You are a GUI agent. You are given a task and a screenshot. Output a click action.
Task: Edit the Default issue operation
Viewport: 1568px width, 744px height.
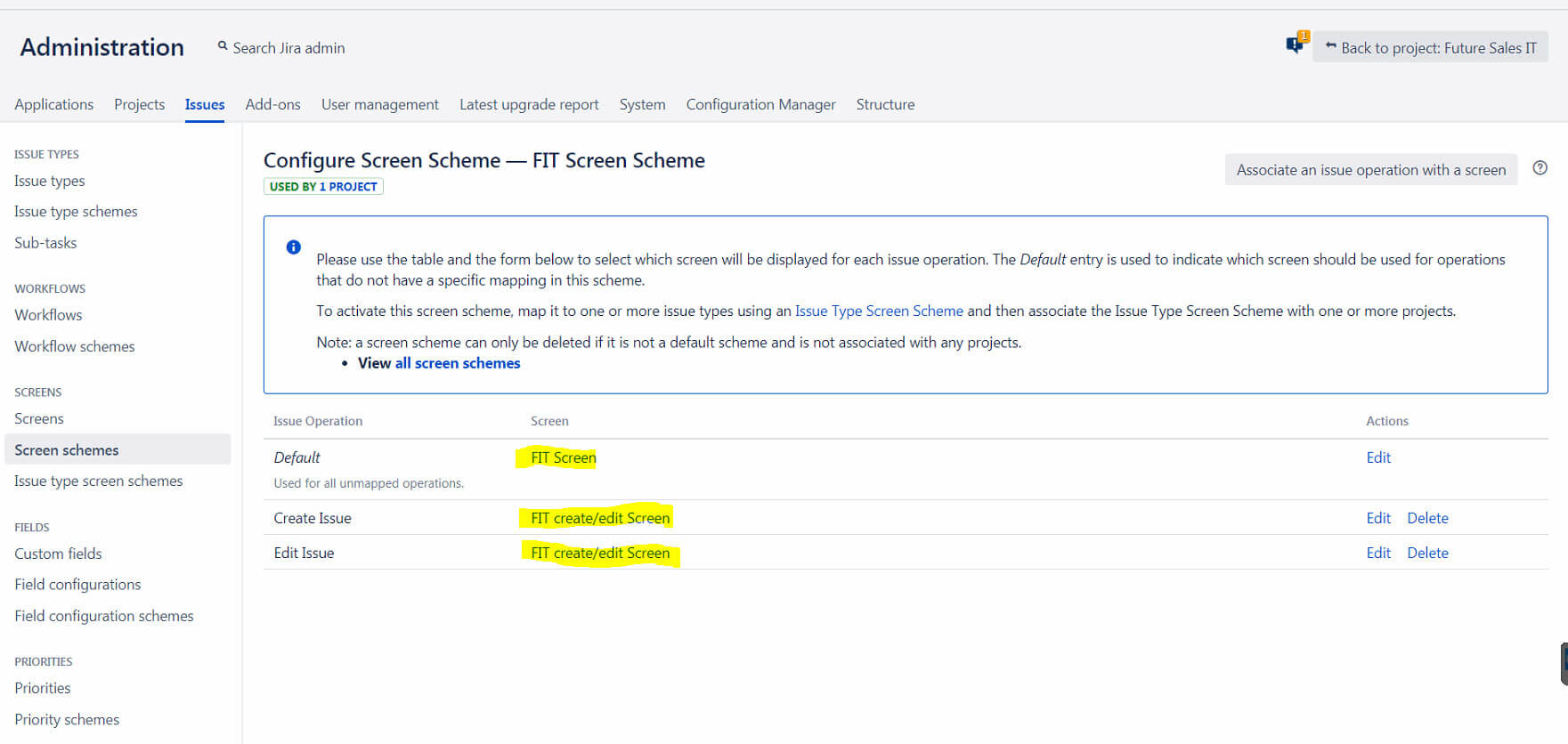point(1377,457)
